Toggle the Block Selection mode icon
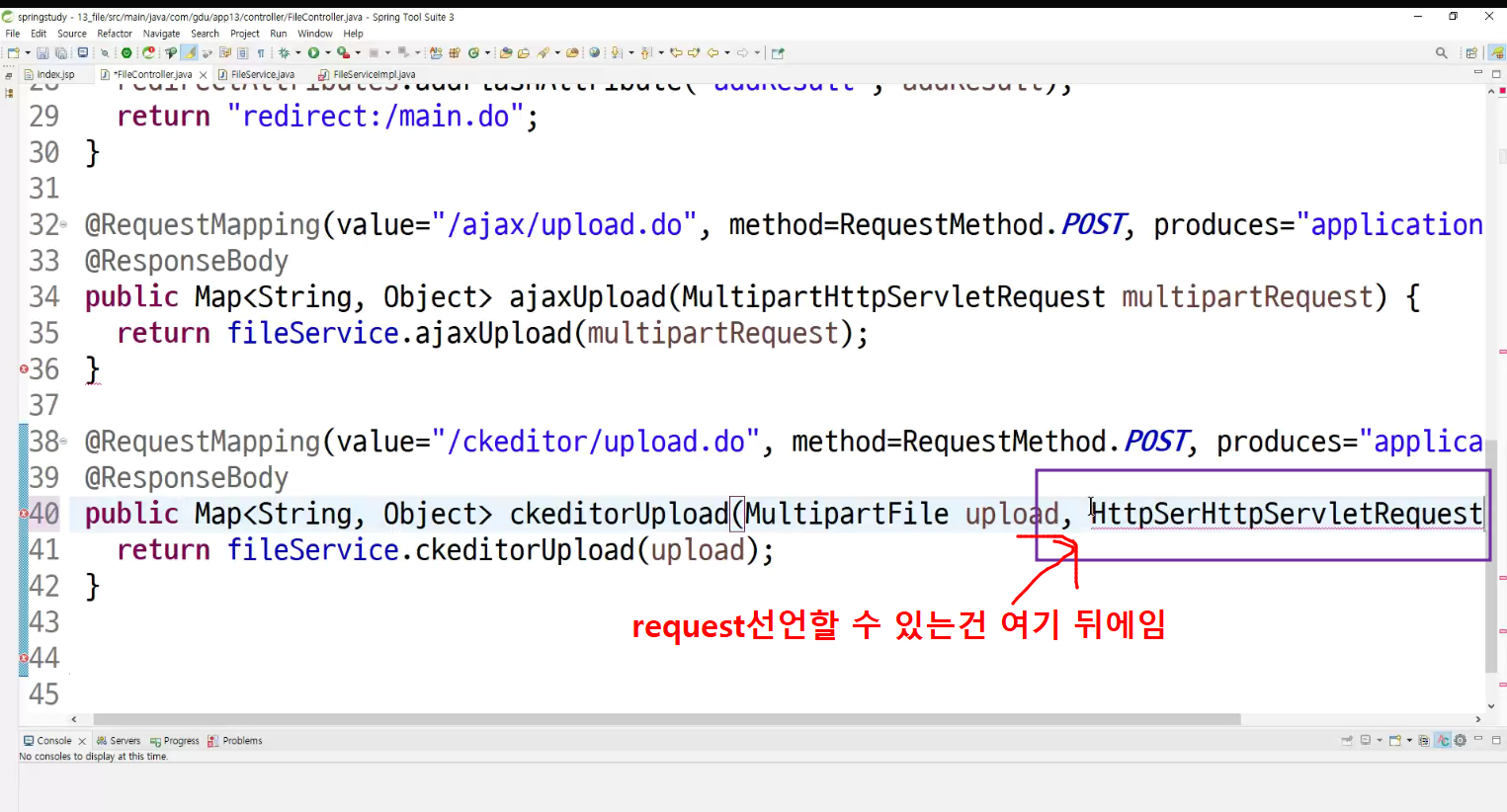1507x812 pixels. point(242,53)
